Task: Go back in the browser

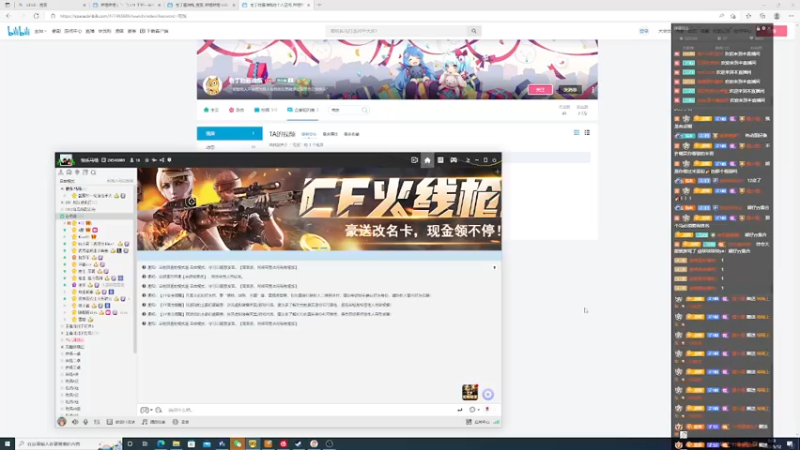Action: (x=9, y=16)
